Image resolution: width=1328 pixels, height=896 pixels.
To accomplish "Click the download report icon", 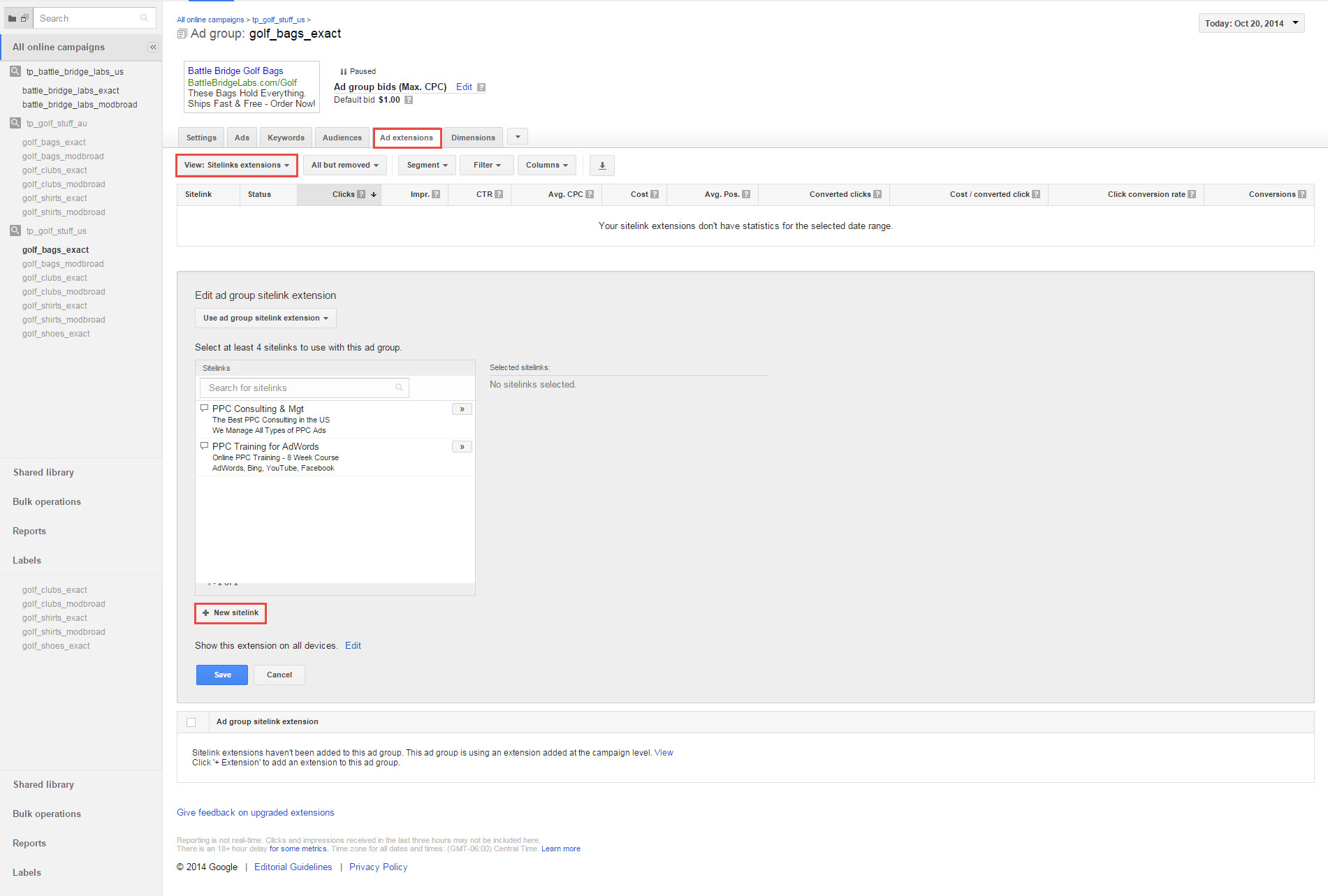I will pos(602,166).
